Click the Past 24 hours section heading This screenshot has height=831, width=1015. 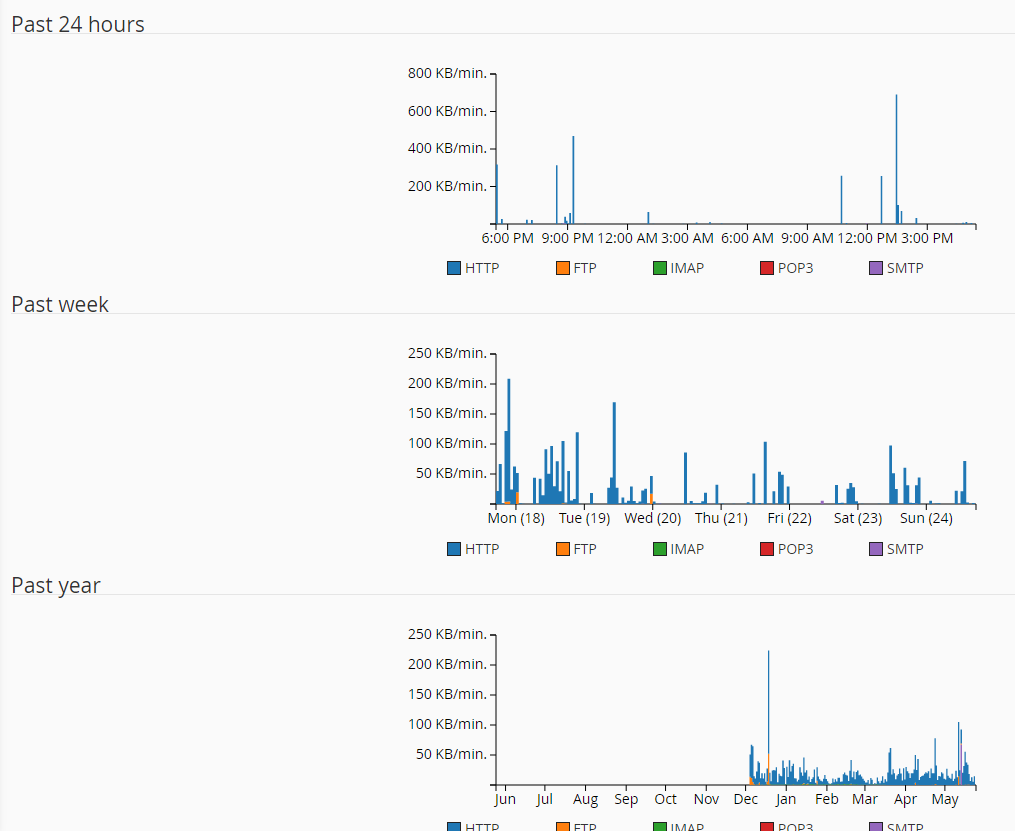pos(78,24)
